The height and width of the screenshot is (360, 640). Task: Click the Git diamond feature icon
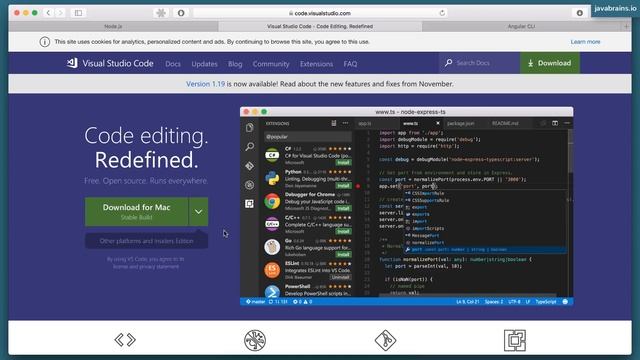pyautogui.click(x=385, y=340)
